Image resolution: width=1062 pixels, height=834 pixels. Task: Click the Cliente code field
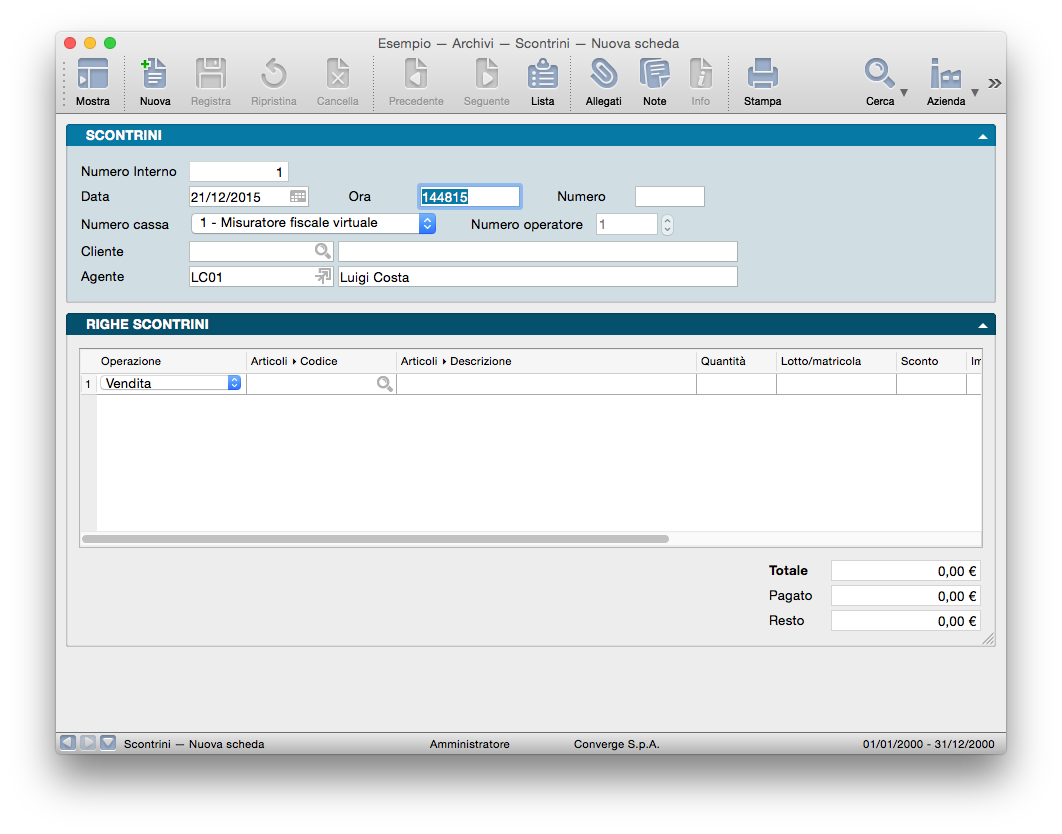coord(251,251)
